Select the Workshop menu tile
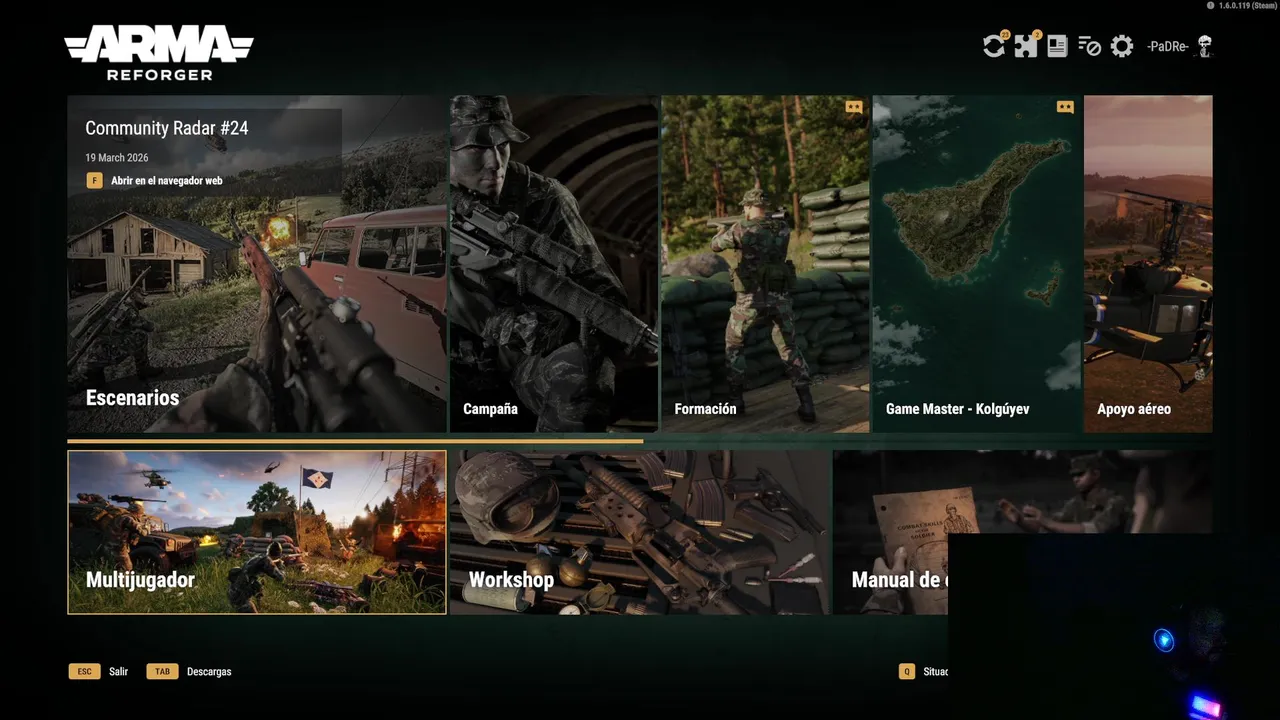1280x720 pixels. (640, 532)
